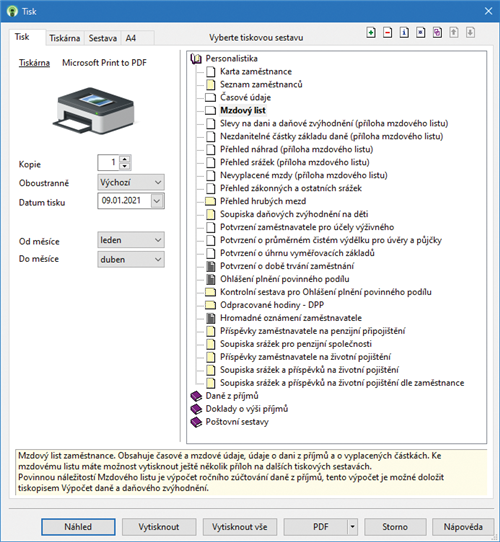This screenshot has width=500, height=542.
Task: Click the printer image
Action: tap(93, 110)
